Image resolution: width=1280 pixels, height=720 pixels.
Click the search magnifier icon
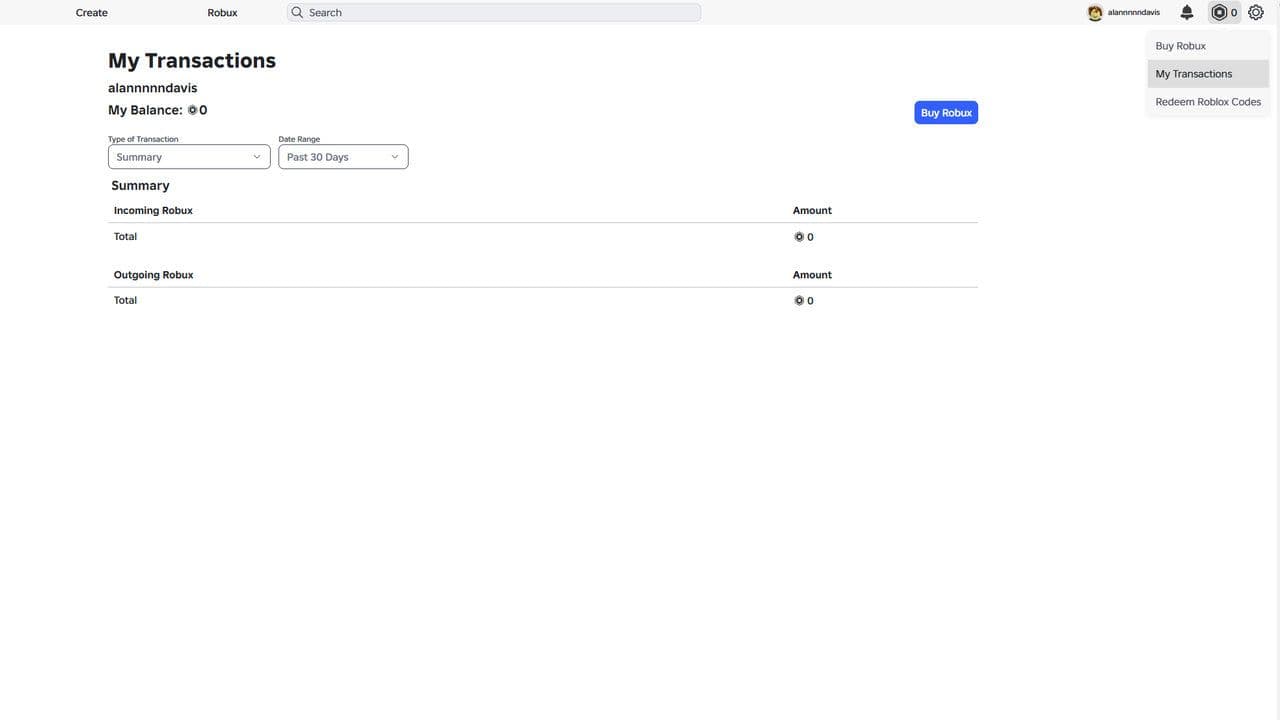click(297, 12)
